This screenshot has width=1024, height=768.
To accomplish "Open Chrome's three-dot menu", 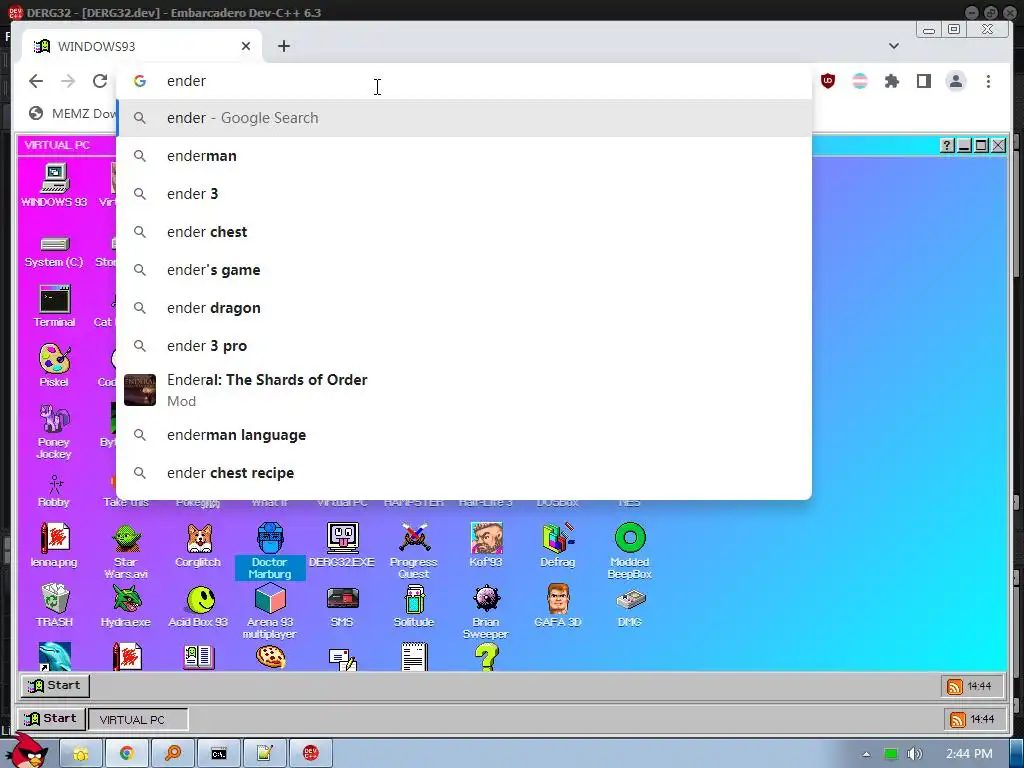I will (x=988, y=81).
